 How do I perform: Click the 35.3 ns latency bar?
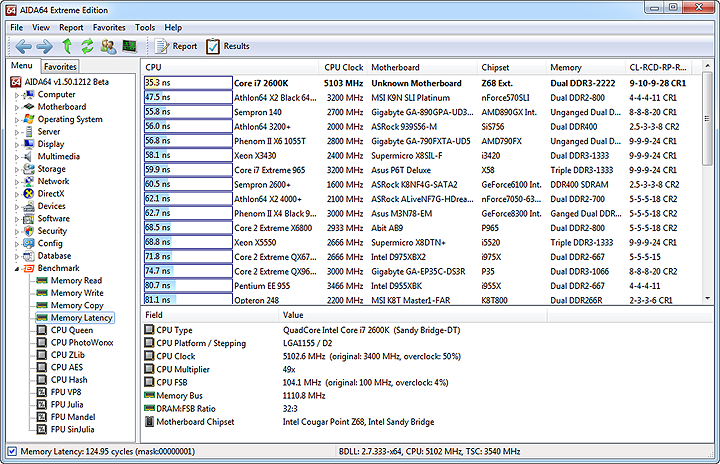point(188,83)
